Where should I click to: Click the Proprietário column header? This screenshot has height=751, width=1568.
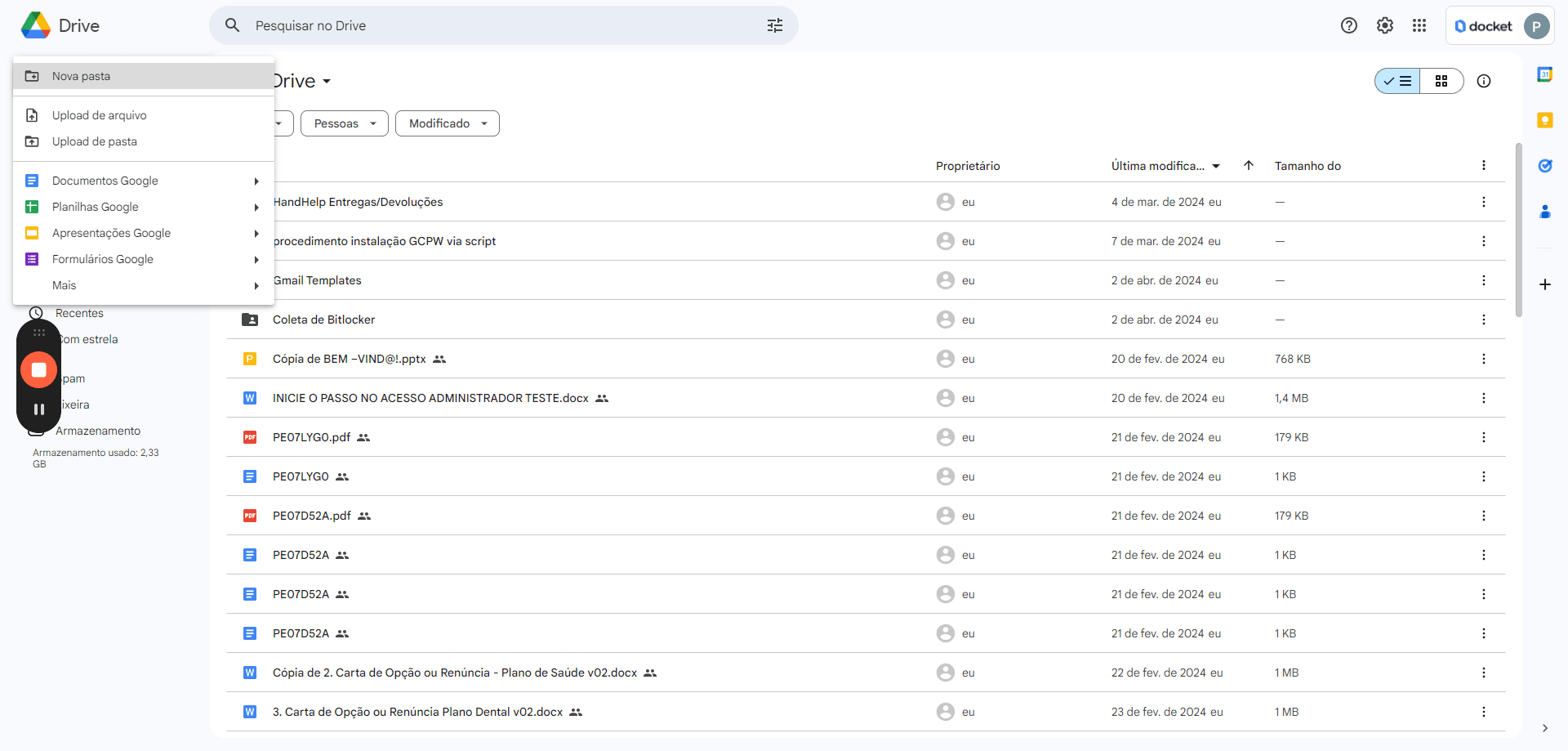pos(968,166)
